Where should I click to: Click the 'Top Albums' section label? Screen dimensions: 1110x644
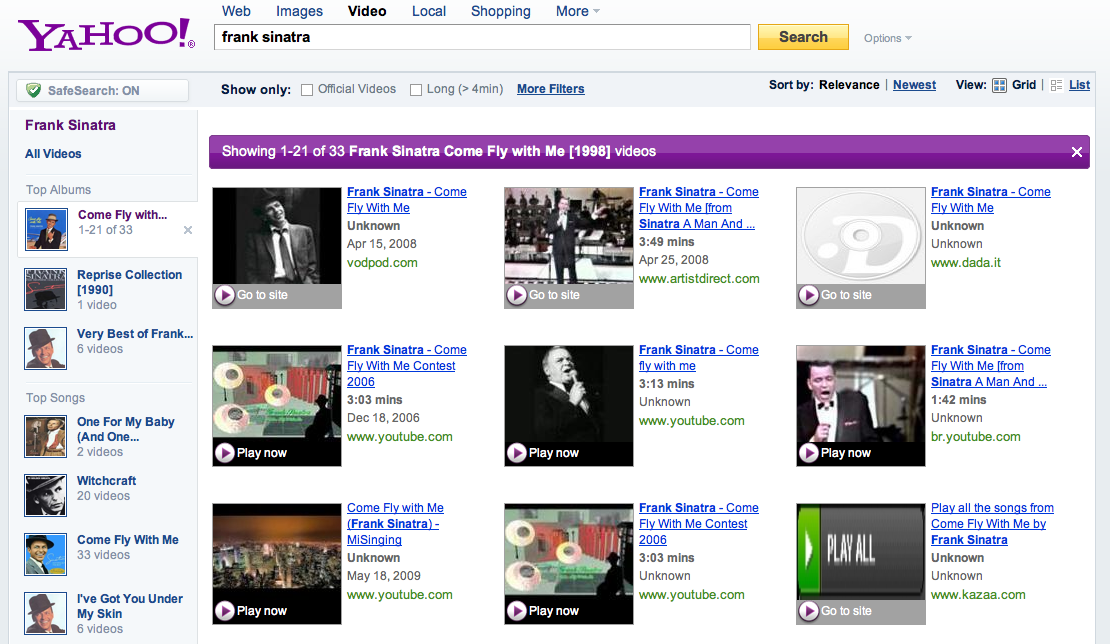click(x=59, y=190)
